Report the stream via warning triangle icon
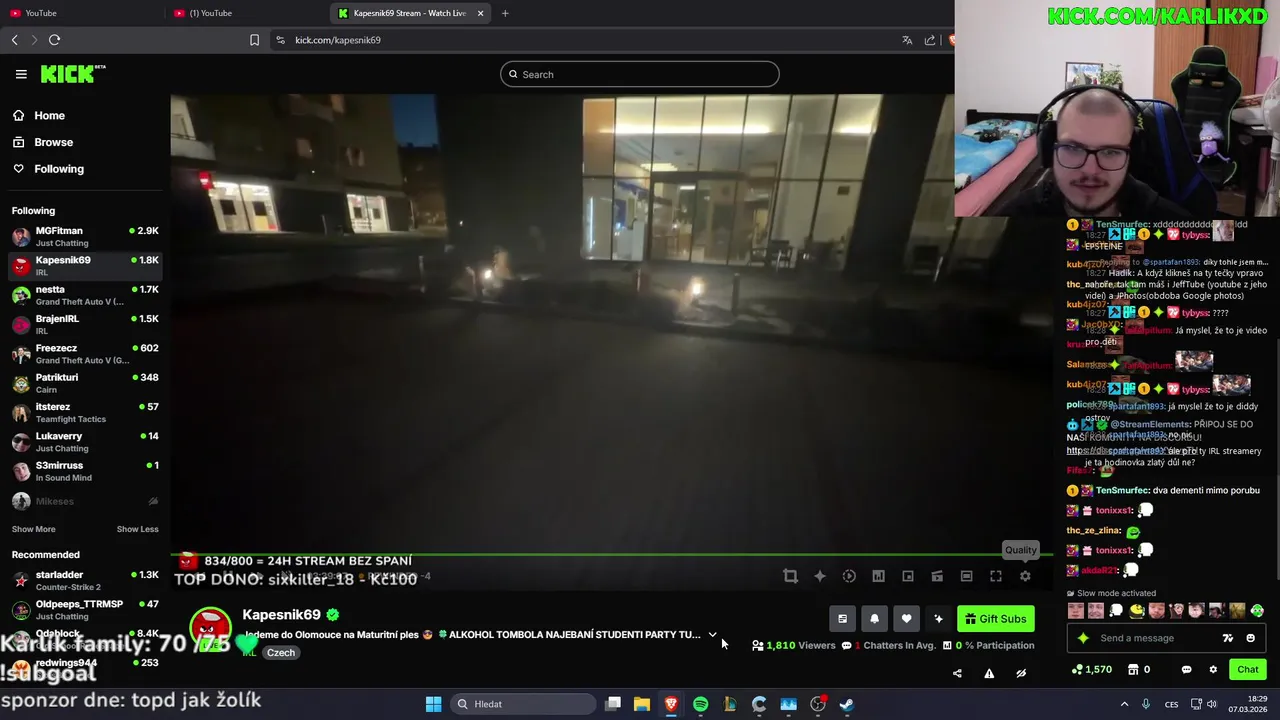 [x=989, y=673]
